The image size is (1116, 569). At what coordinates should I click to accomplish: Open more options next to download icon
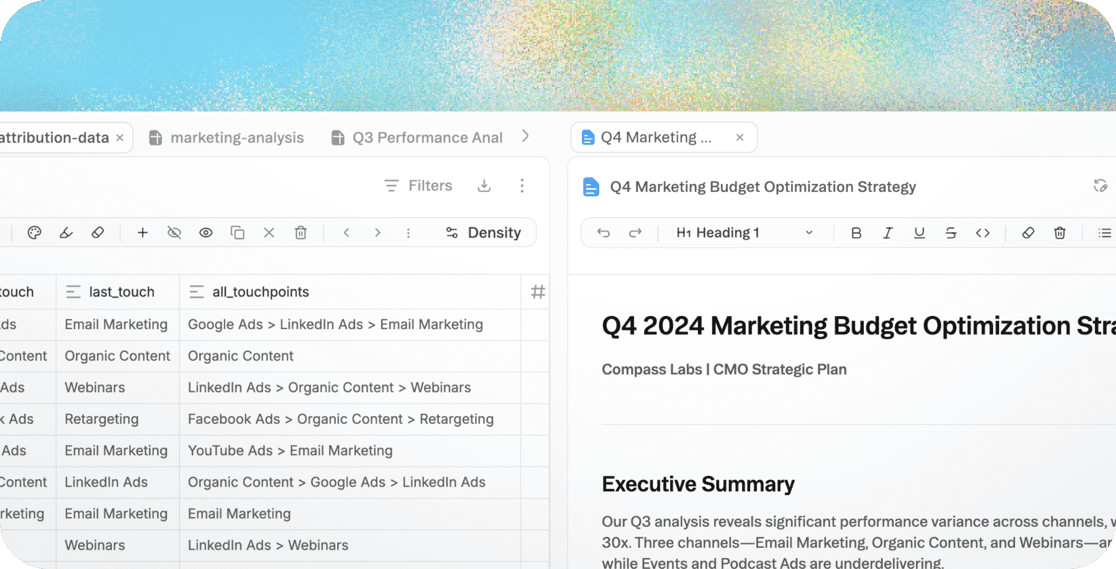tap(522, 186)
